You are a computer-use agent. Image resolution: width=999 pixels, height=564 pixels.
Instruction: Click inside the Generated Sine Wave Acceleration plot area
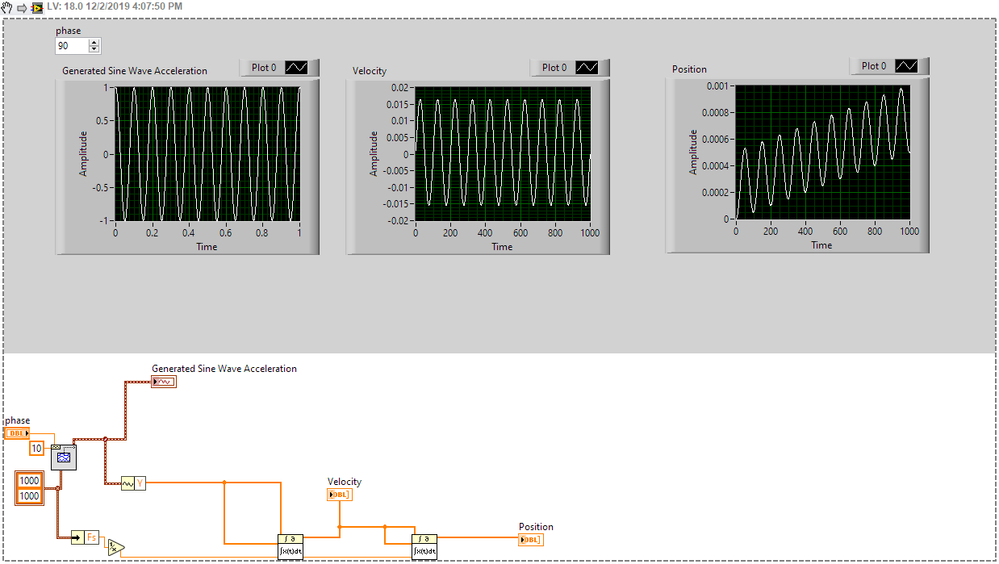(207, 154)
